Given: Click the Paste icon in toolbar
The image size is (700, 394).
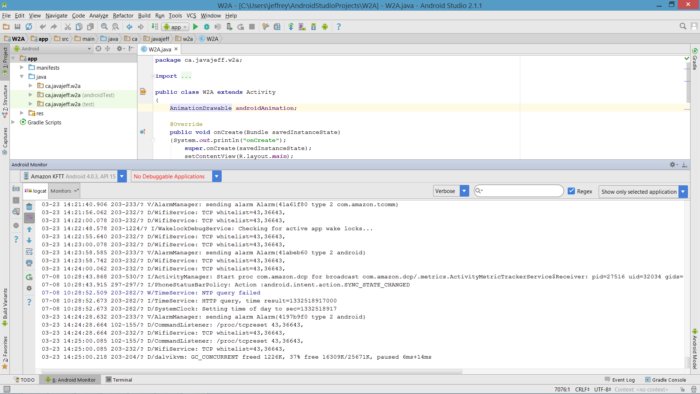Looking at the screenshot, I should [90, 27].
